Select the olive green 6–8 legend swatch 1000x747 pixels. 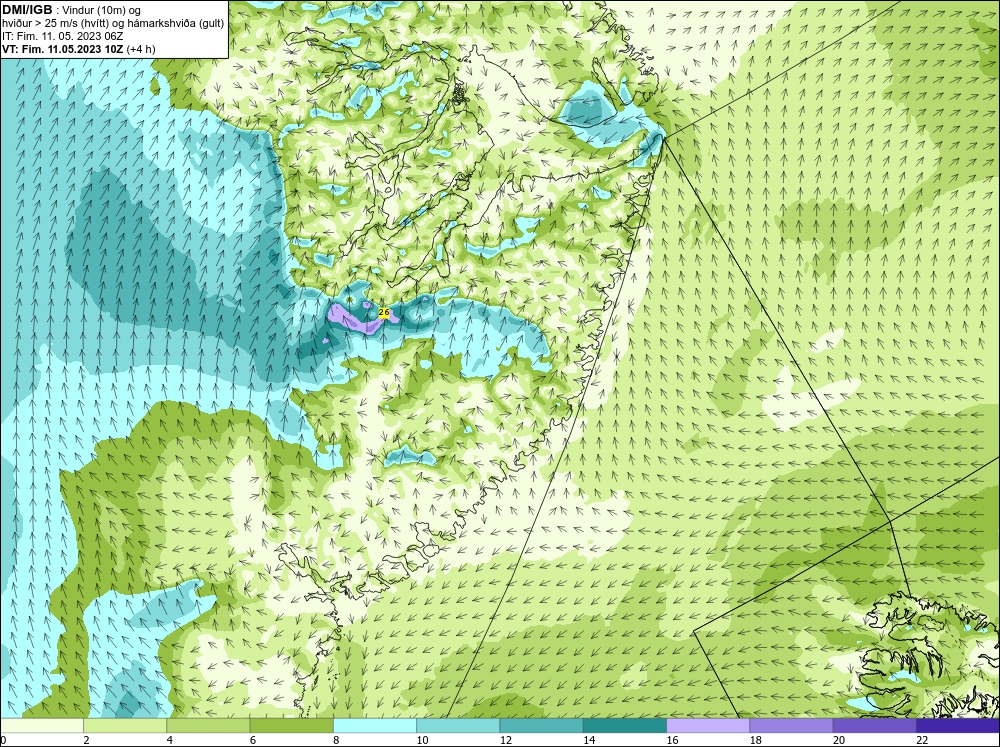click(291, 725)
